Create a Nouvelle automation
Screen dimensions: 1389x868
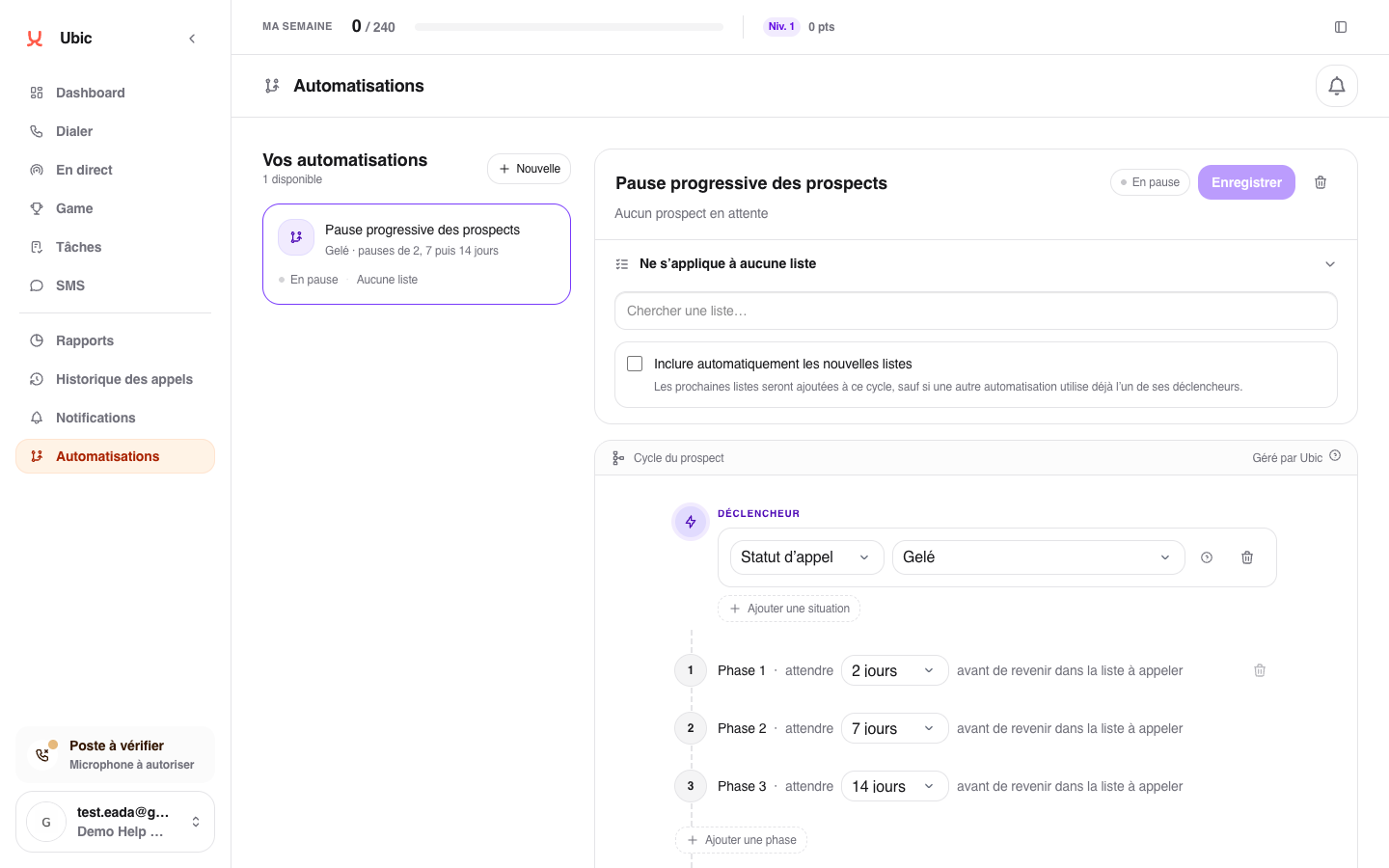(x=529, y=169)
